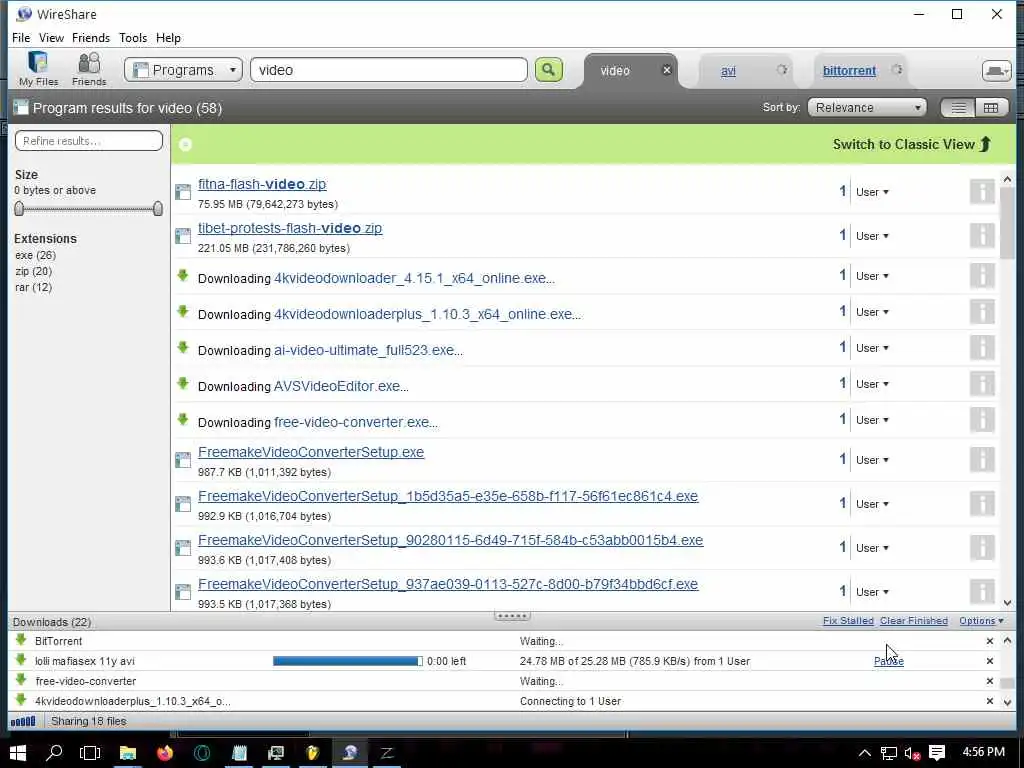Close the video search tab
Image resolution: width=1024 pixels, height=768 pixels.
666,70
